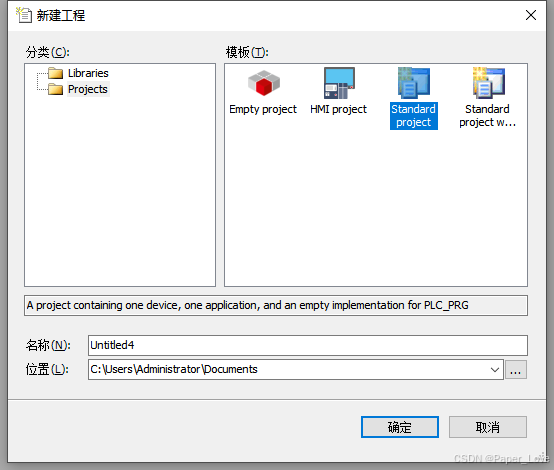554x470 pixels.
Task: Focus the project name field Untitled4
Action: tap(308, 345)
